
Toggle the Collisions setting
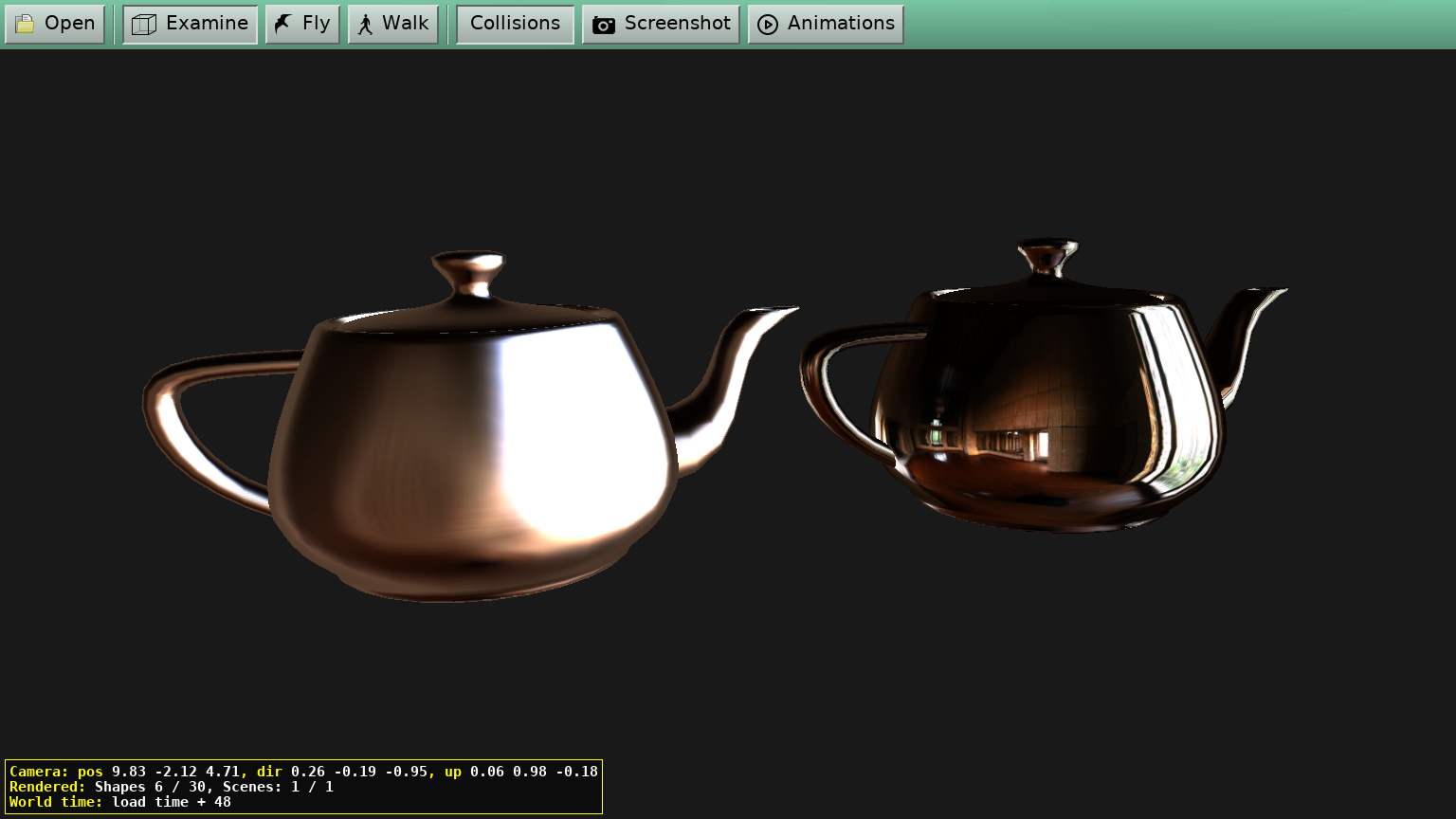click(515, 24)
